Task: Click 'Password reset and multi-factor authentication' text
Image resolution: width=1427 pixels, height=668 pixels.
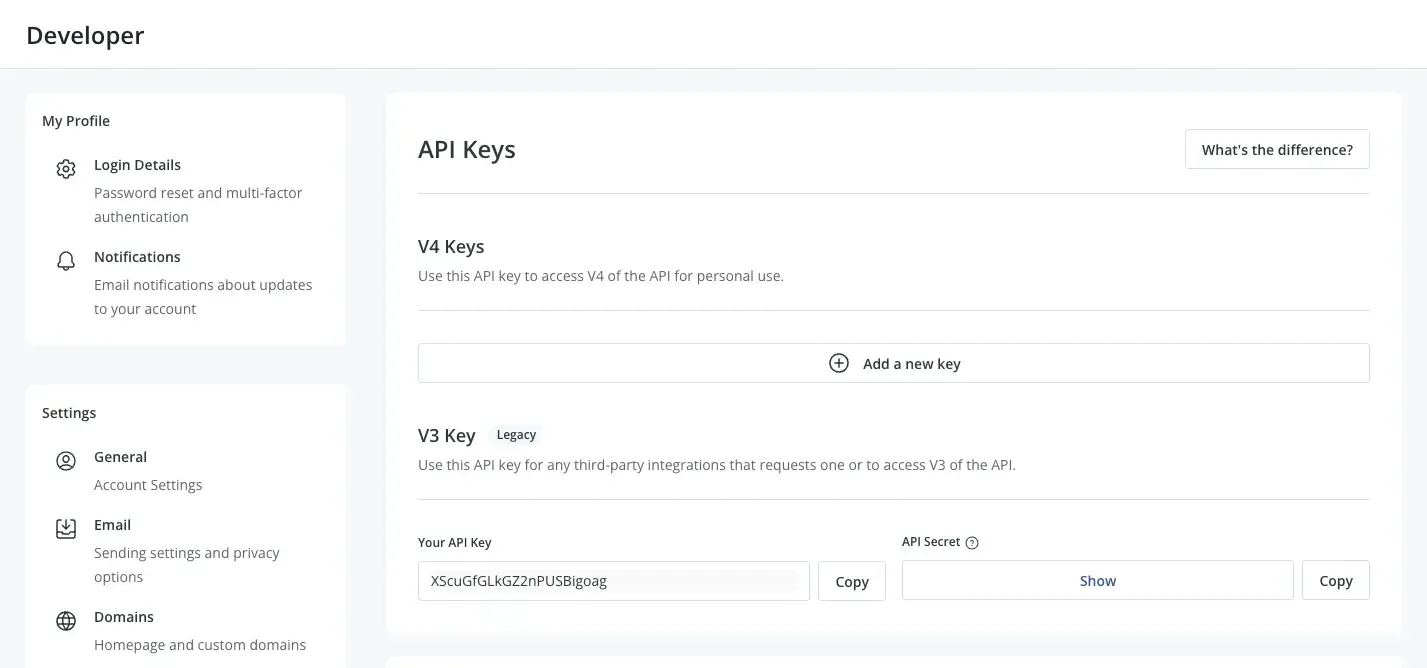Action: click(x=198, y=205)
